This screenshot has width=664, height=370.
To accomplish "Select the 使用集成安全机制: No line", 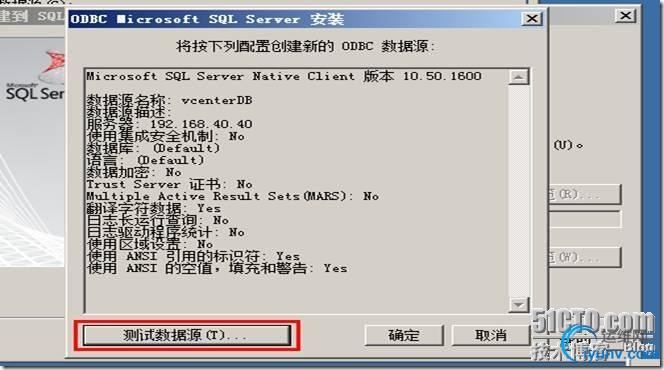I will (x=166, y=136).
